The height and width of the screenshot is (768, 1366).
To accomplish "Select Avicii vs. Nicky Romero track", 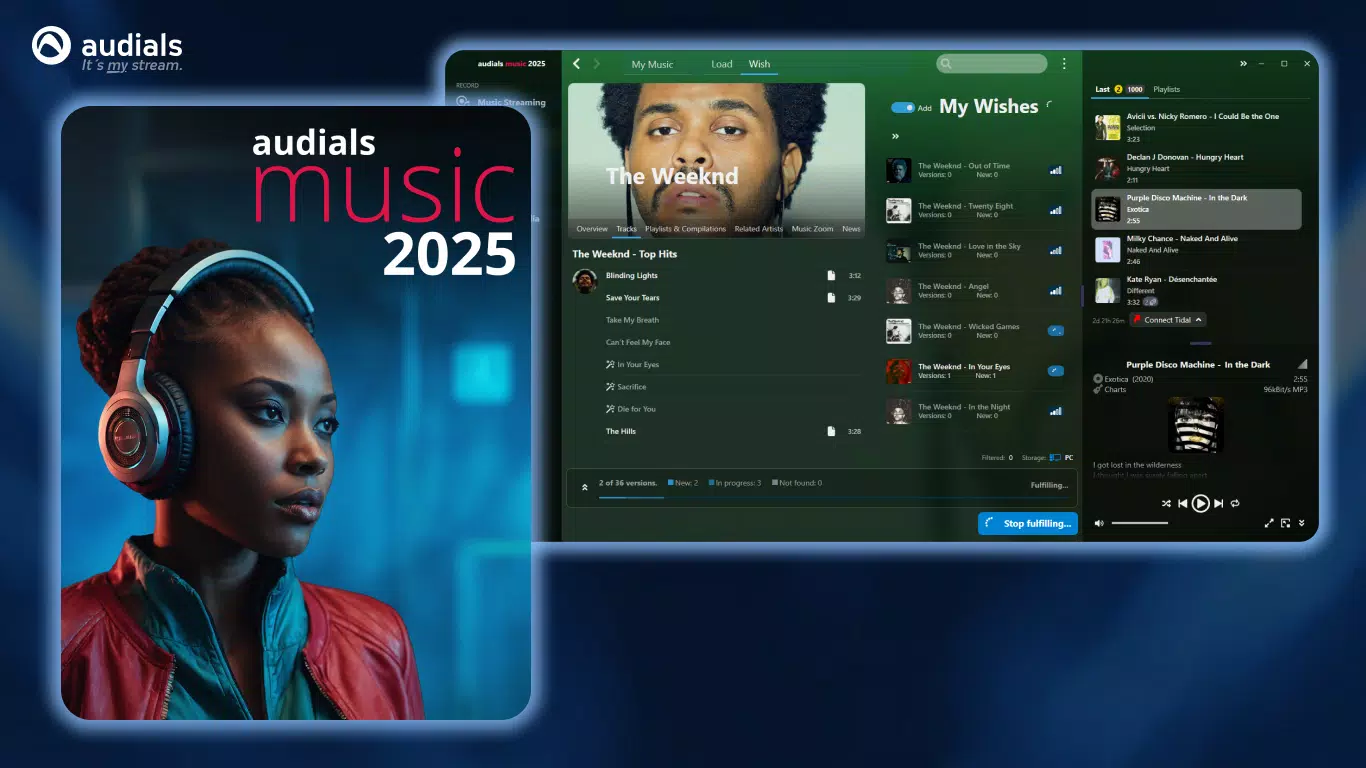I will (x=1197, y=128).
